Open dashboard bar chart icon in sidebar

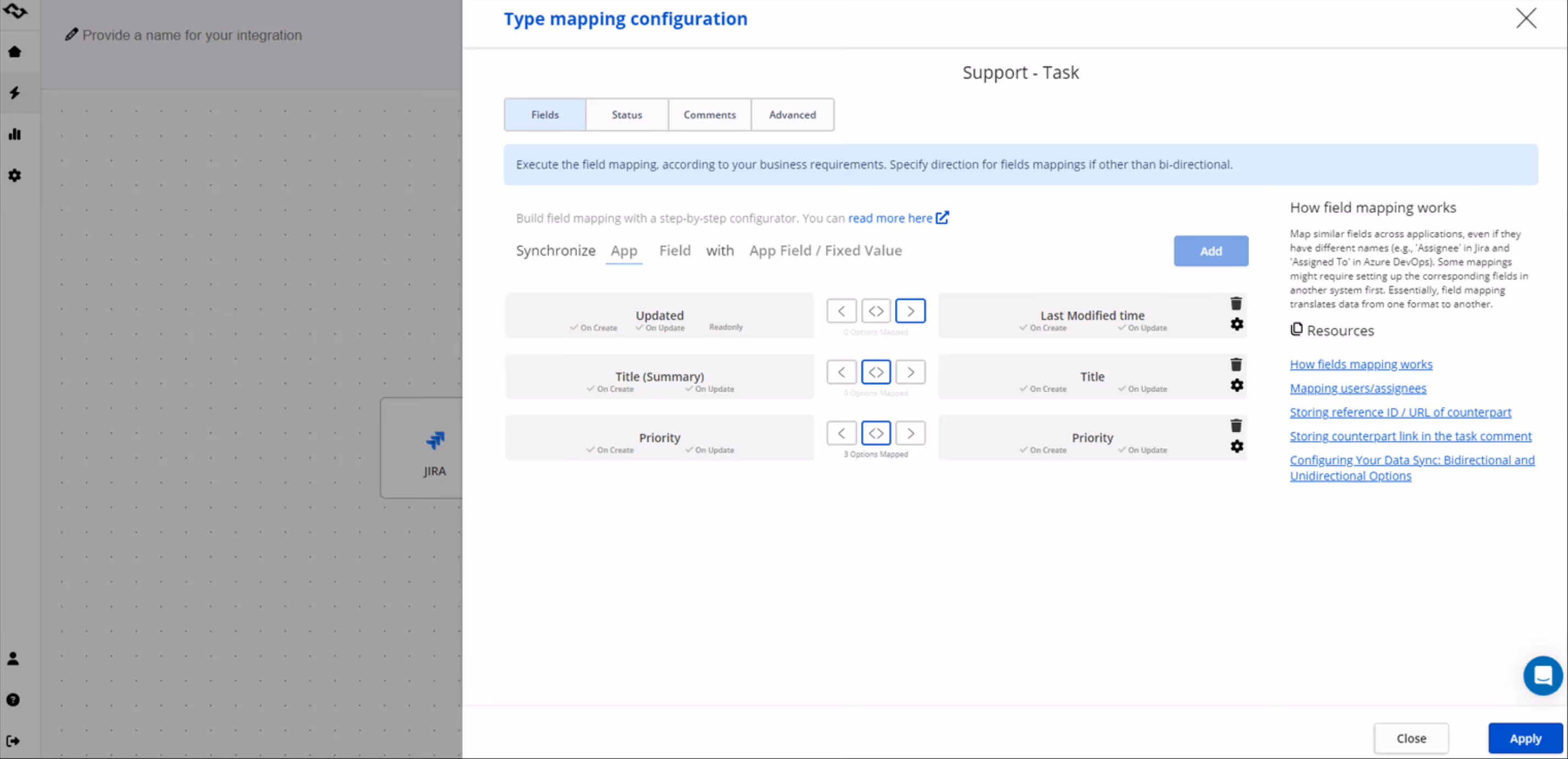(15, 134)
